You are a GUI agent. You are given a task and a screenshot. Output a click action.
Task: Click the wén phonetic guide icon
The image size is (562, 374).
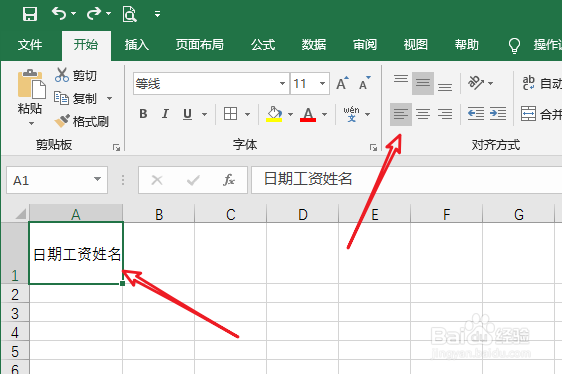point(351,114)
